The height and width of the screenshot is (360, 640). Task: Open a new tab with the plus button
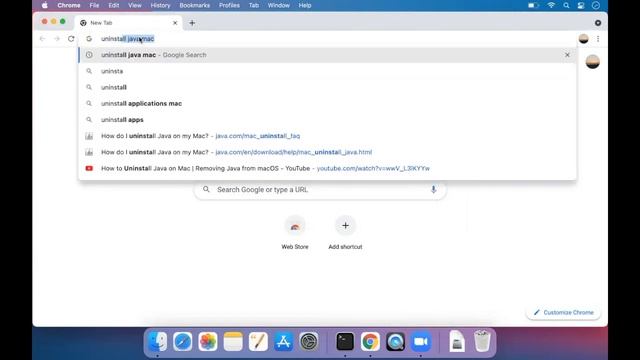pyautogui.click(x=192, y=23)
